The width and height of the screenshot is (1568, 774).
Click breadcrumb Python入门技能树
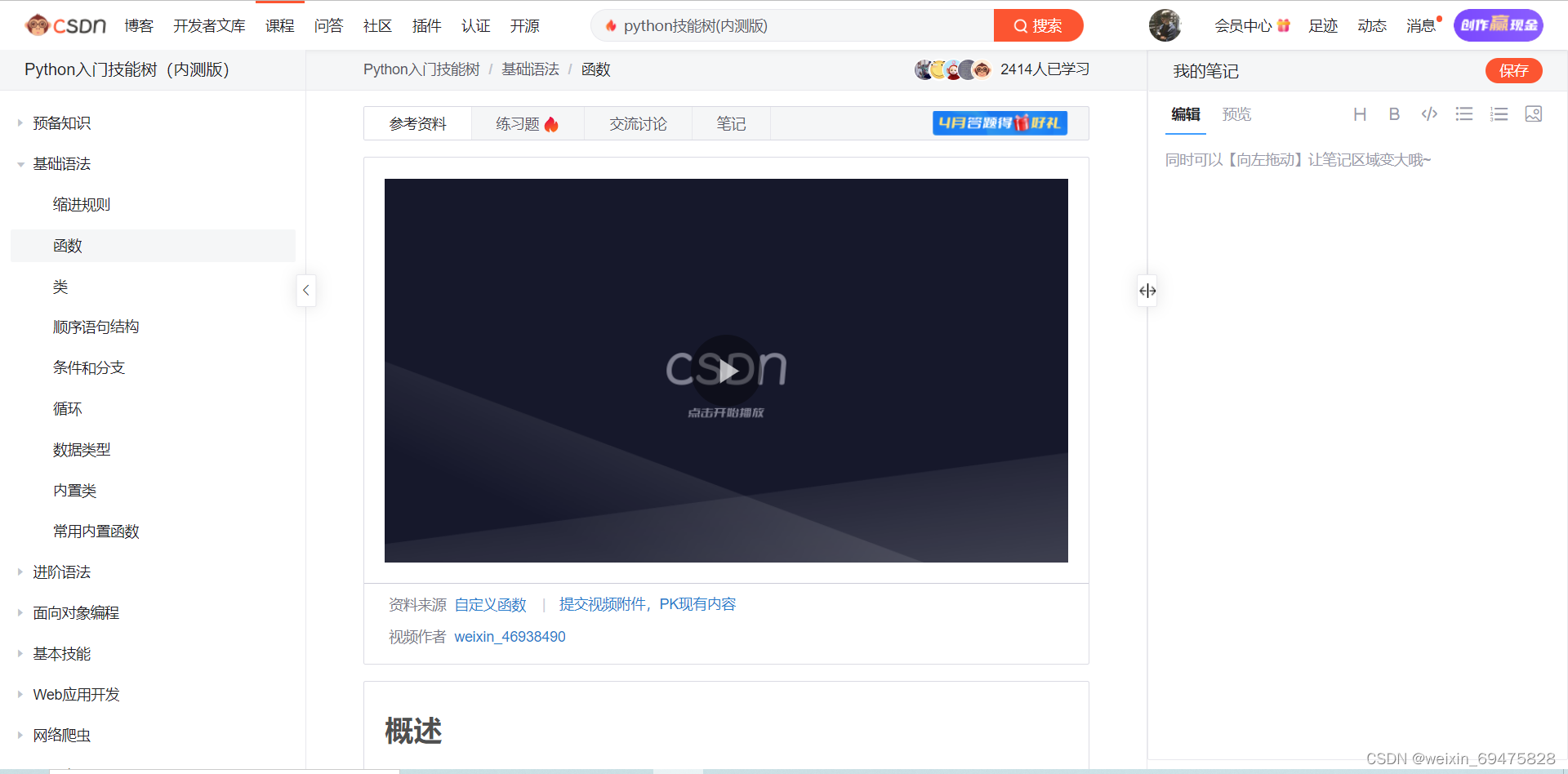(x=421, y=69)
